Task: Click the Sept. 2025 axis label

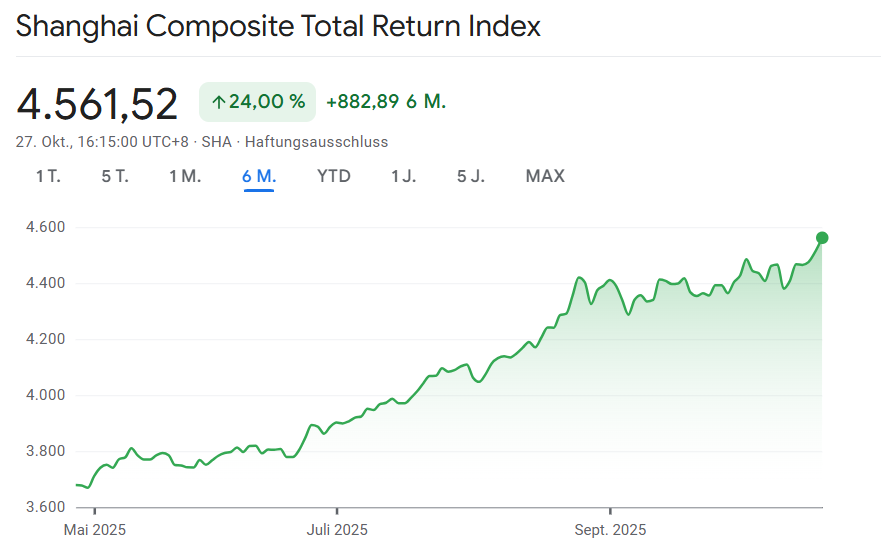Action: [x=610, y=529]
